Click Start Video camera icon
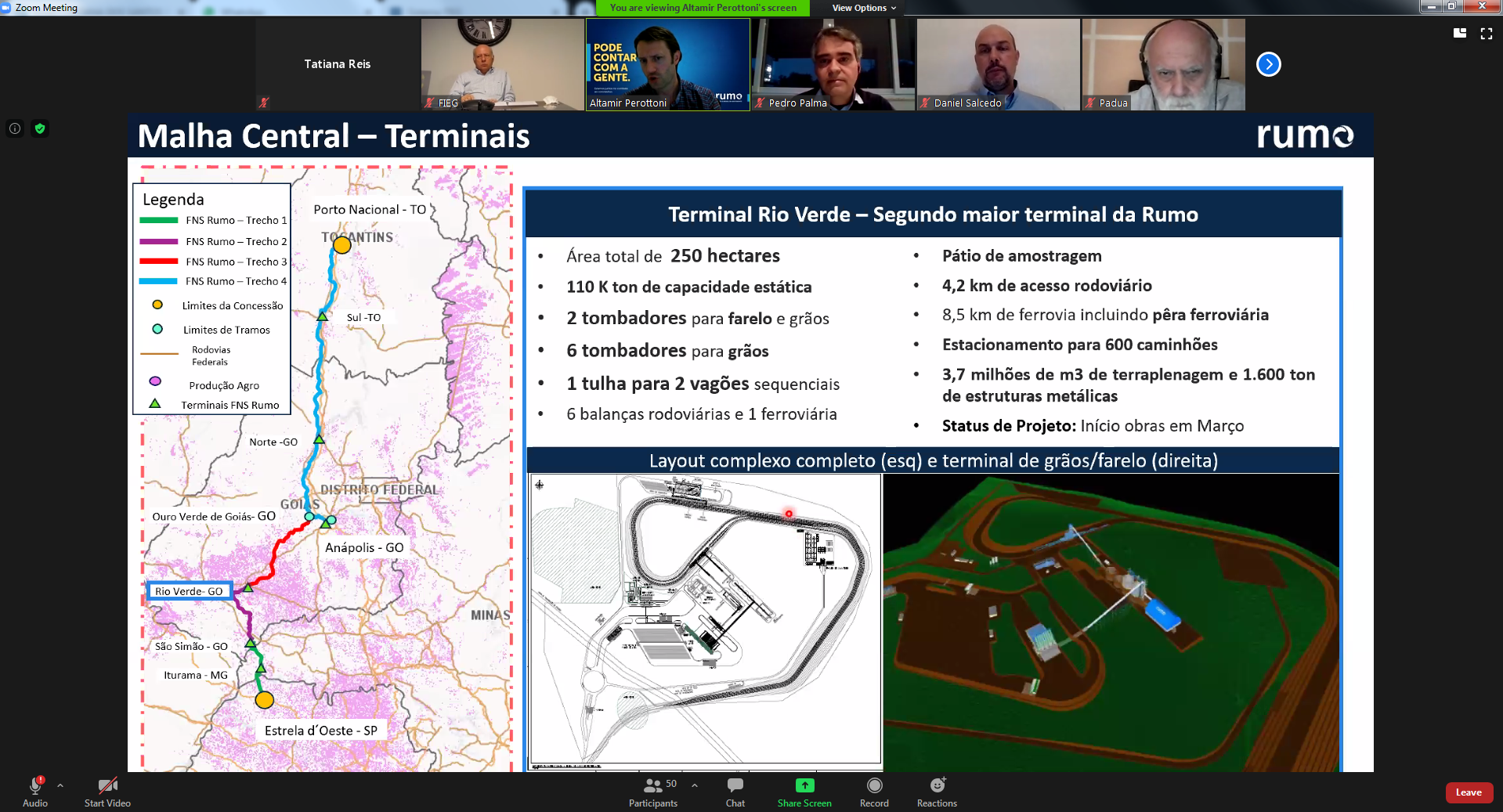 coord(107,785)
